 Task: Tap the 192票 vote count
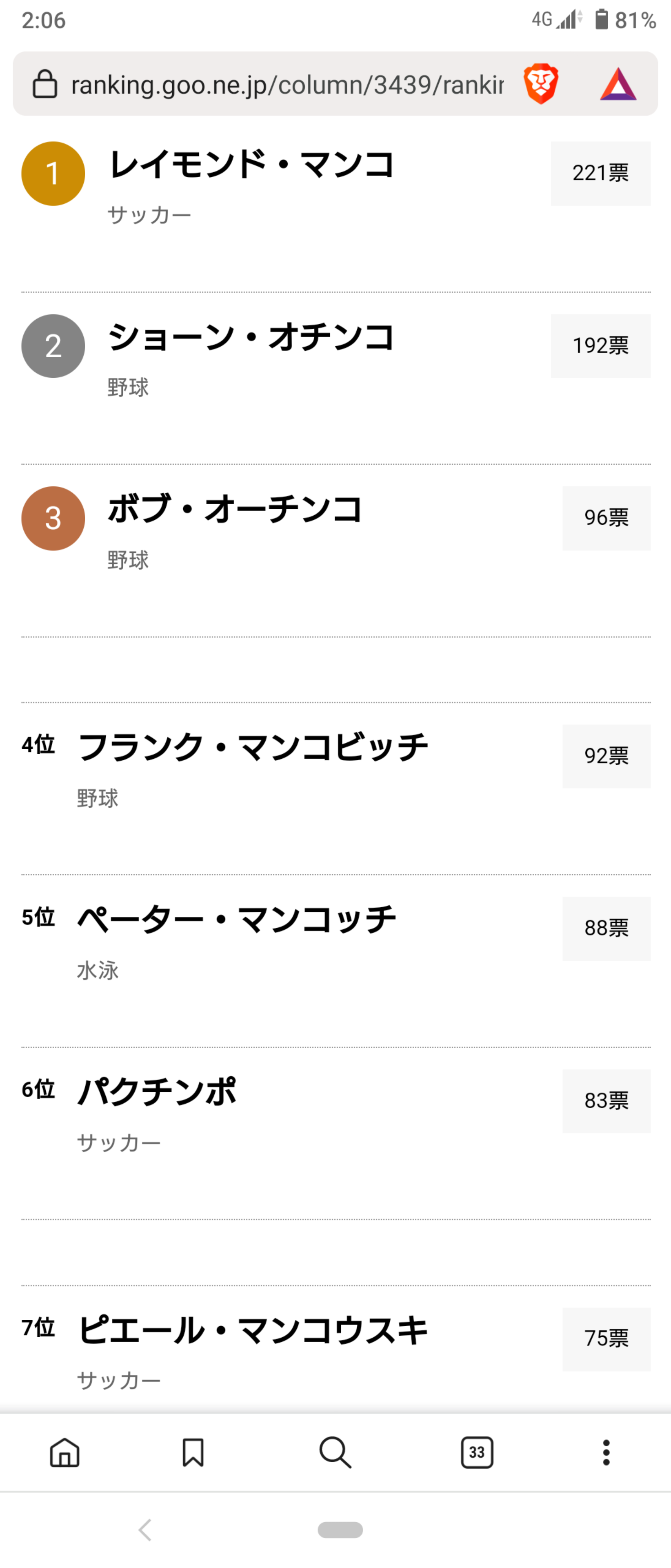point(600,346)
